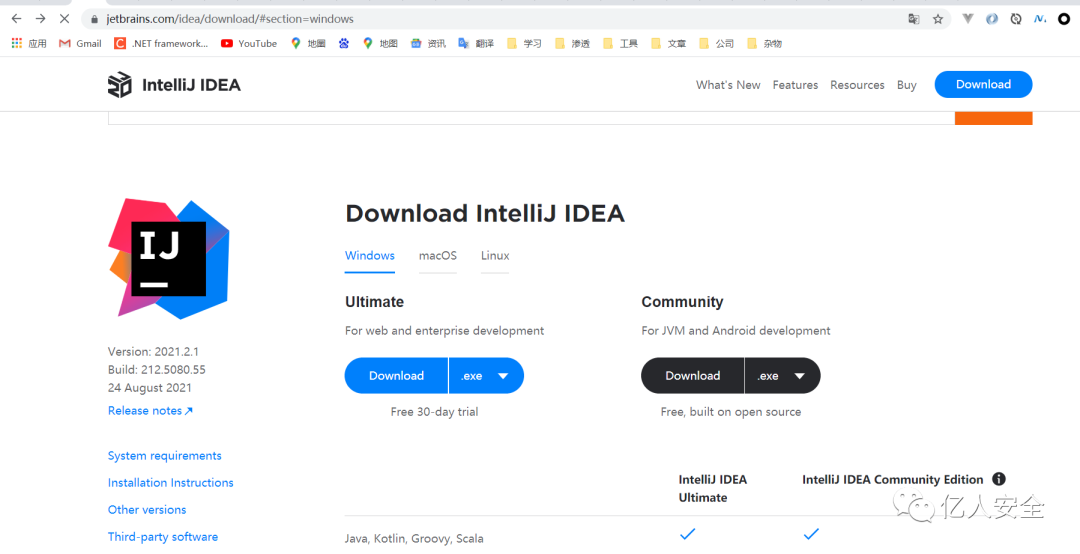Switch to the macOS tab
This screenshot has height=554, width=1080.
(437, 256)
